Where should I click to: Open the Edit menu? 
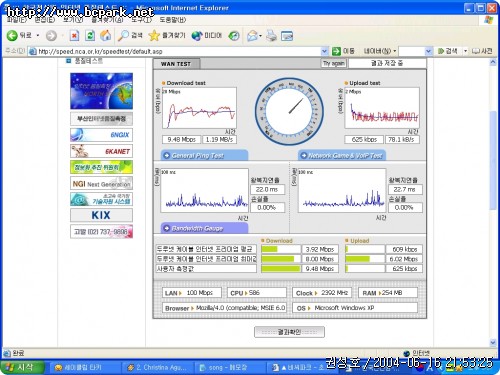tap(44, 20)
